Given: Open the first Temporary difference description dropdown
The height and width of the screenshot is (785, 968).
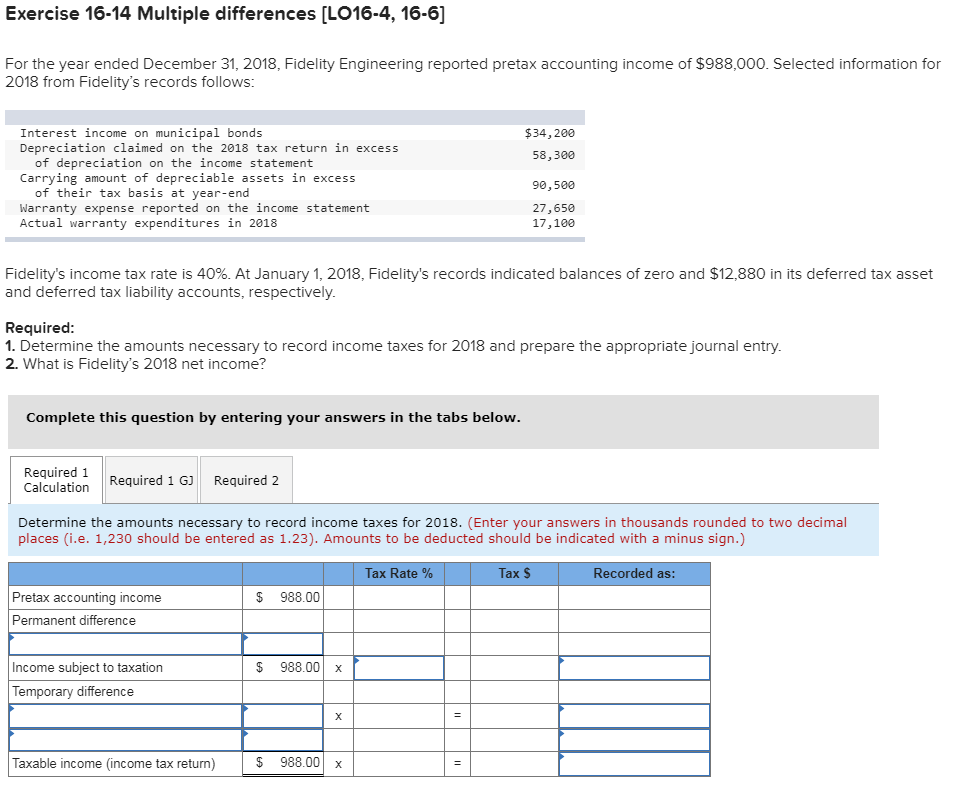Looking at the screenshot, I should point(123,715).
